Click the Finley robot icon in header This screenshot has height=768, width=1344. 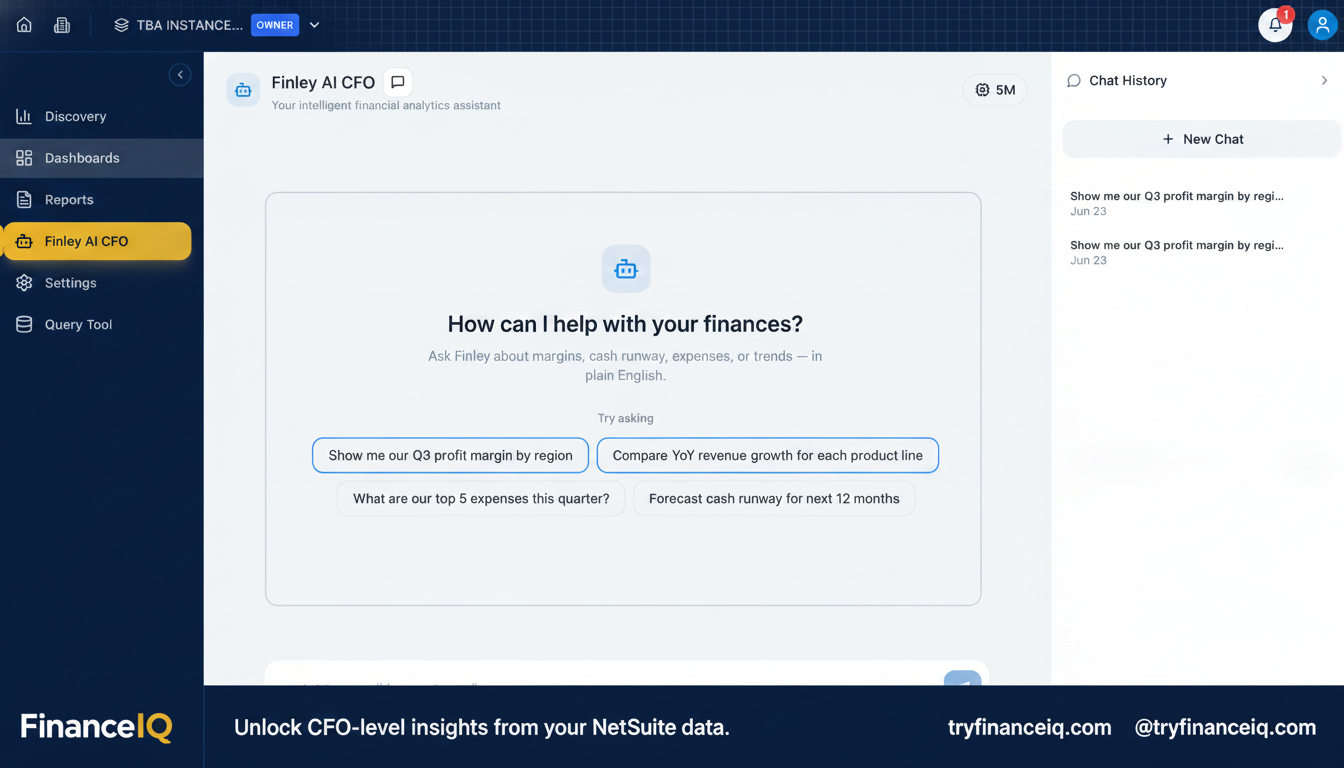[243, 90]
